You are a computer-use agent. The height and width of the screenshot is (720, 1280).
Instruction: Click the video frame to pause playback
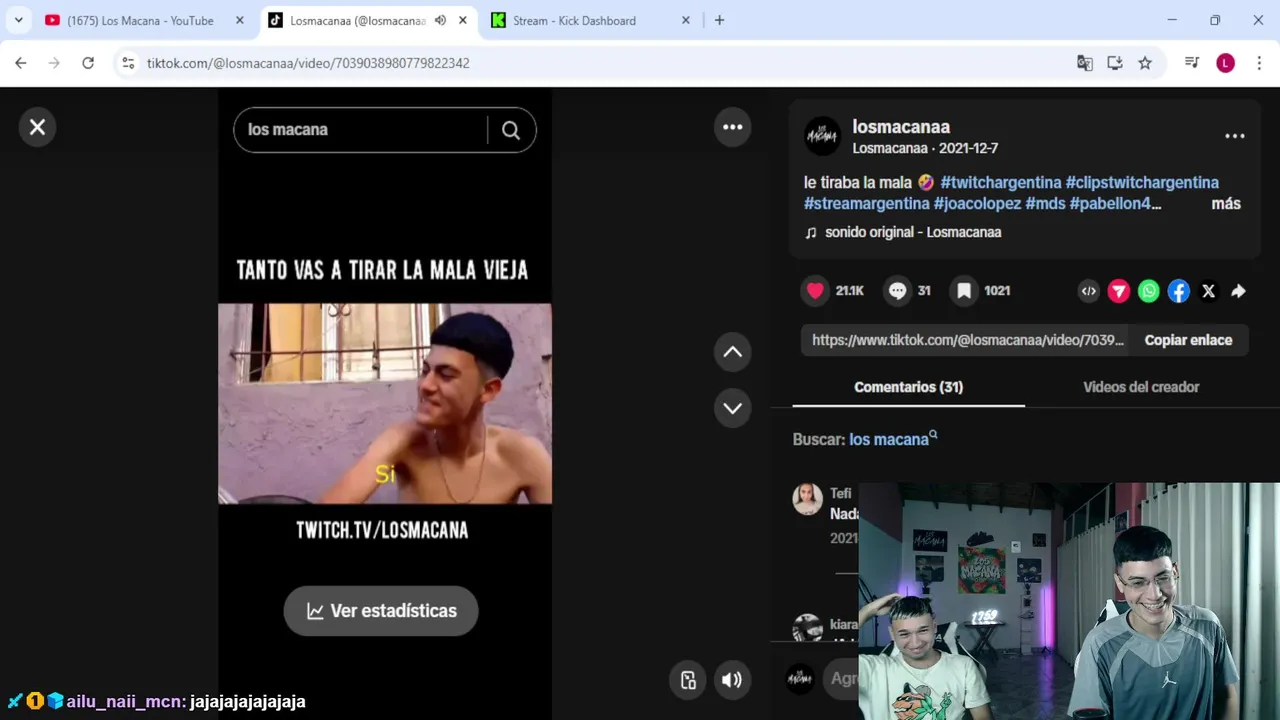[x=385, y=403]
